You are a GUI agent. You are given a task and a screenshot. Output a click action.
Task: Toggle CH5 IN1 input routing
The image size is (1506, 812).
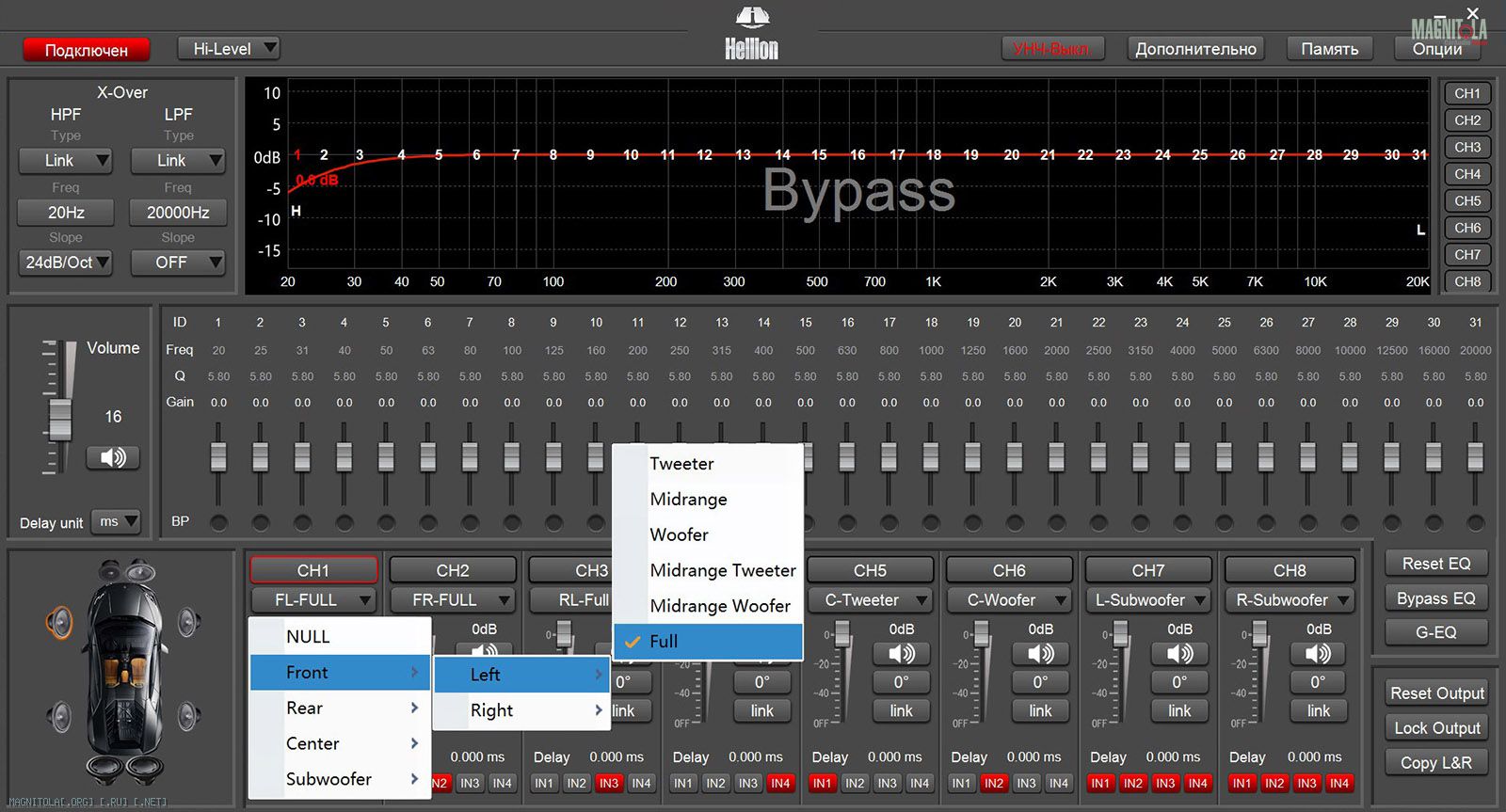click(x=822, y=783)
